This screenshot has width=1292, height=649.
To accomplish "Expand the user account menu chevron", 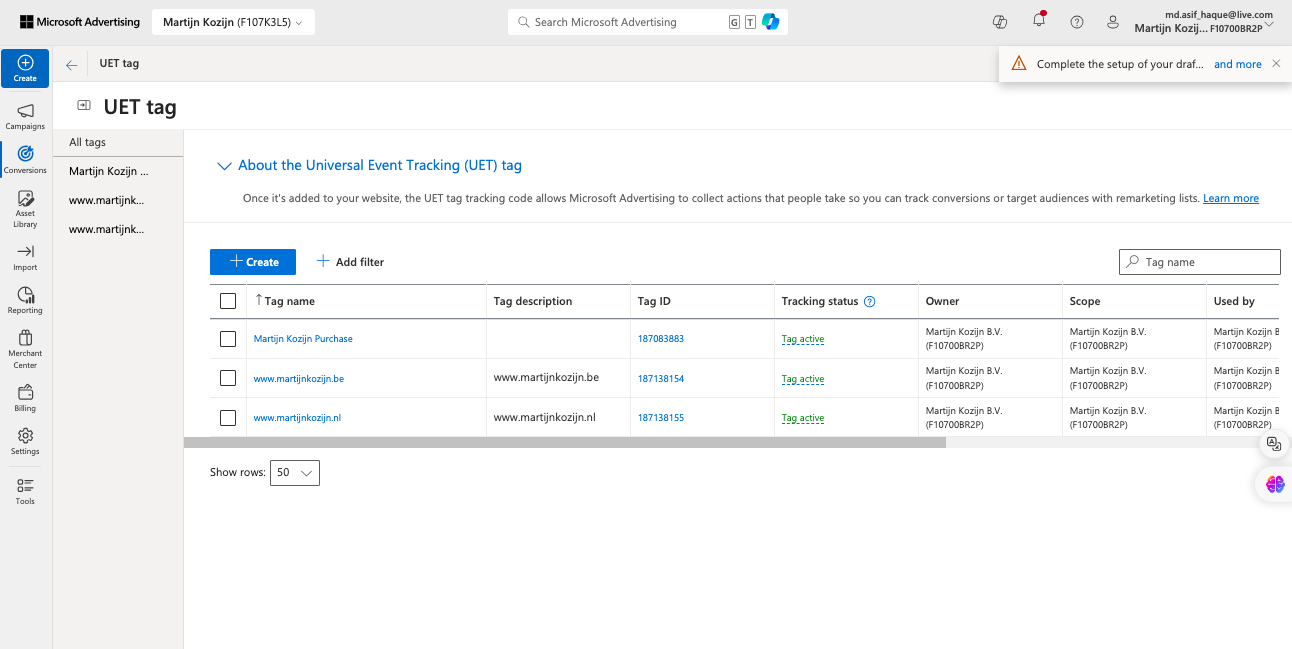I will point(1269,24).
